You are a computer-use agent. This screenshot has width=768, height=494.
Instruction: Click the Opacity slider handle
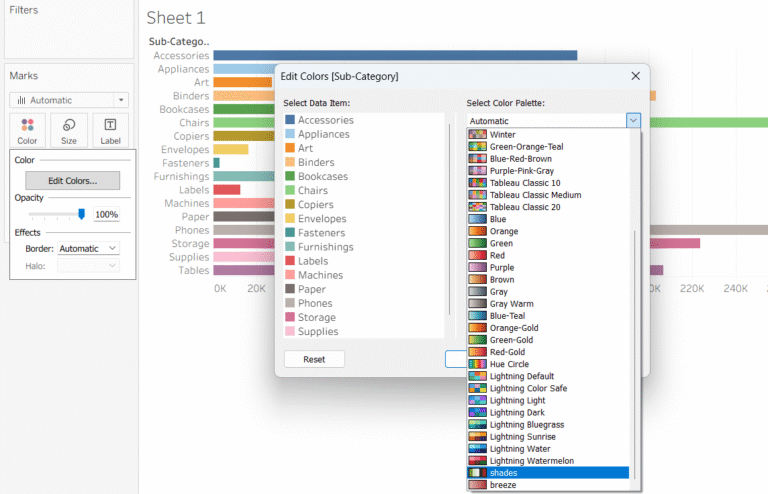81,214
